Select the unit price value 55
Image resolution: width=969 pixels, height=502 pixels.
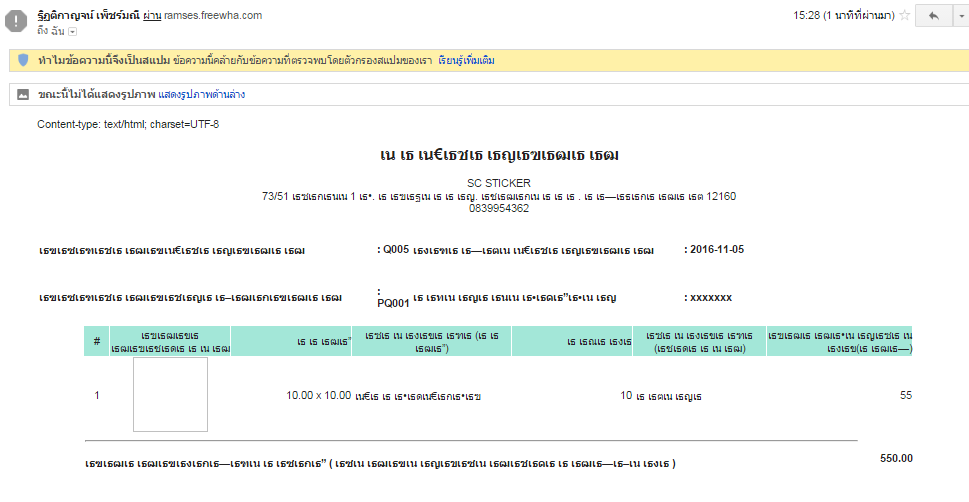pyautogui.click(x=906, y=395)
